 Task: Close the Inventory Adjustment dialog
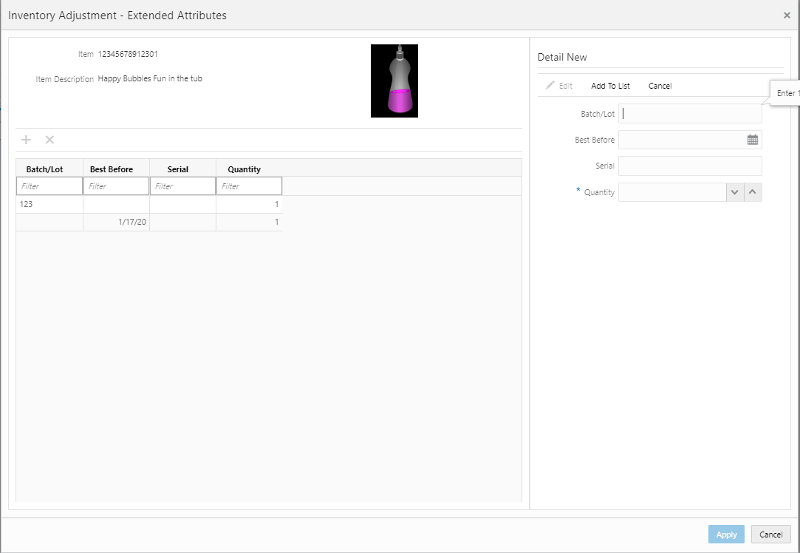tap(787, 15)
